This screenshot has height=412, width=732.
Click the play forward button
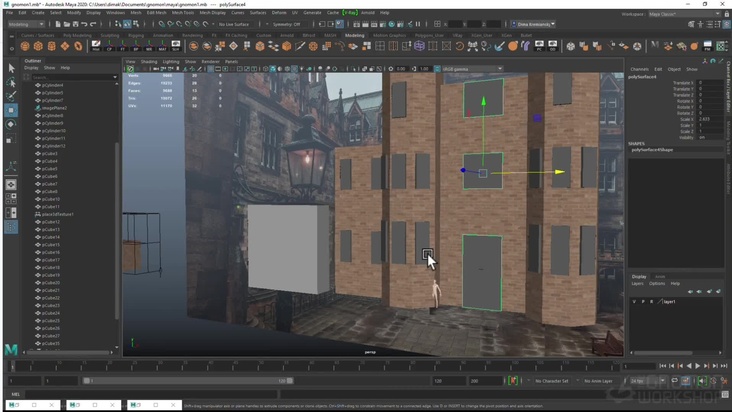[697, 366]
